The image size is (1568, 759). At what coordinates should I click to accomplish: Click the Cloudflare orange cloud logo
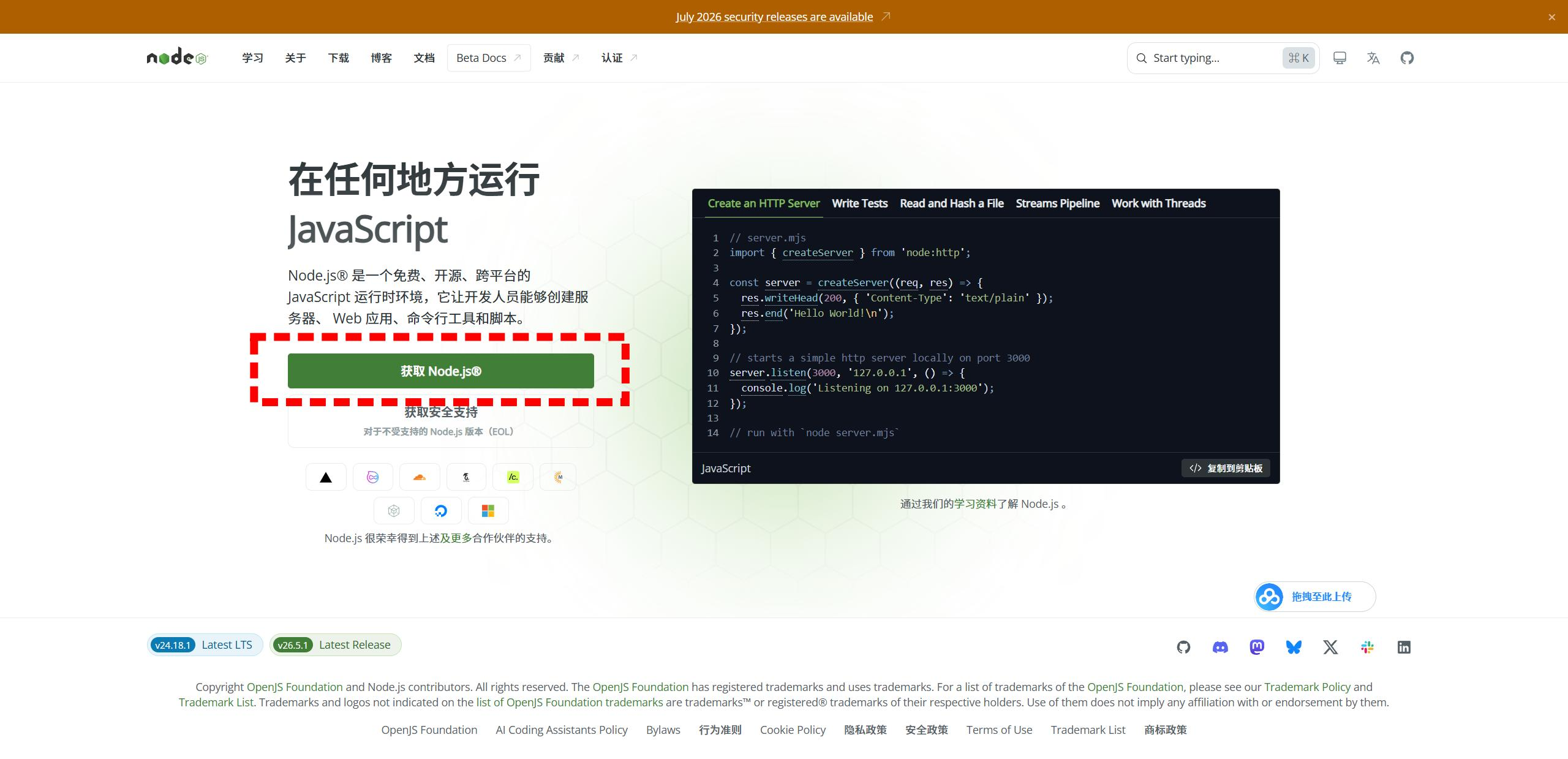point(420,477)
